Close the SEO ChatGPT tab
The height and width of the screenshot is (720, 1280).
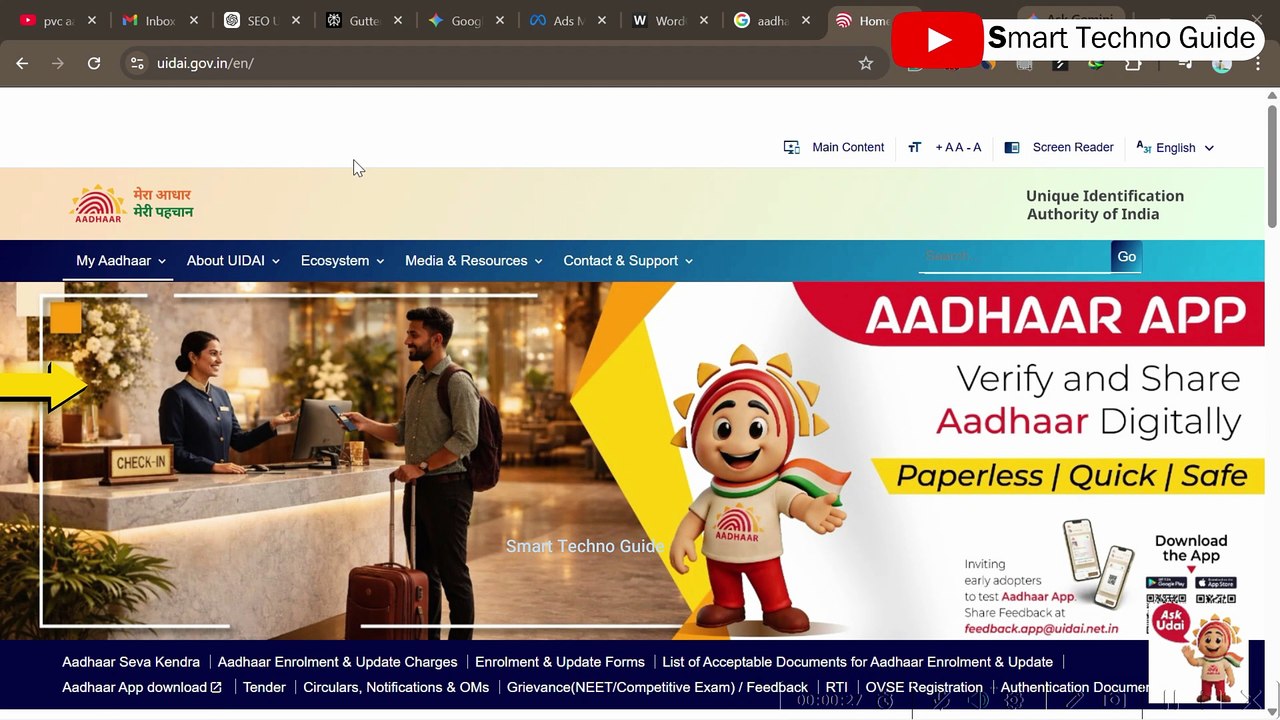[296, 20]
